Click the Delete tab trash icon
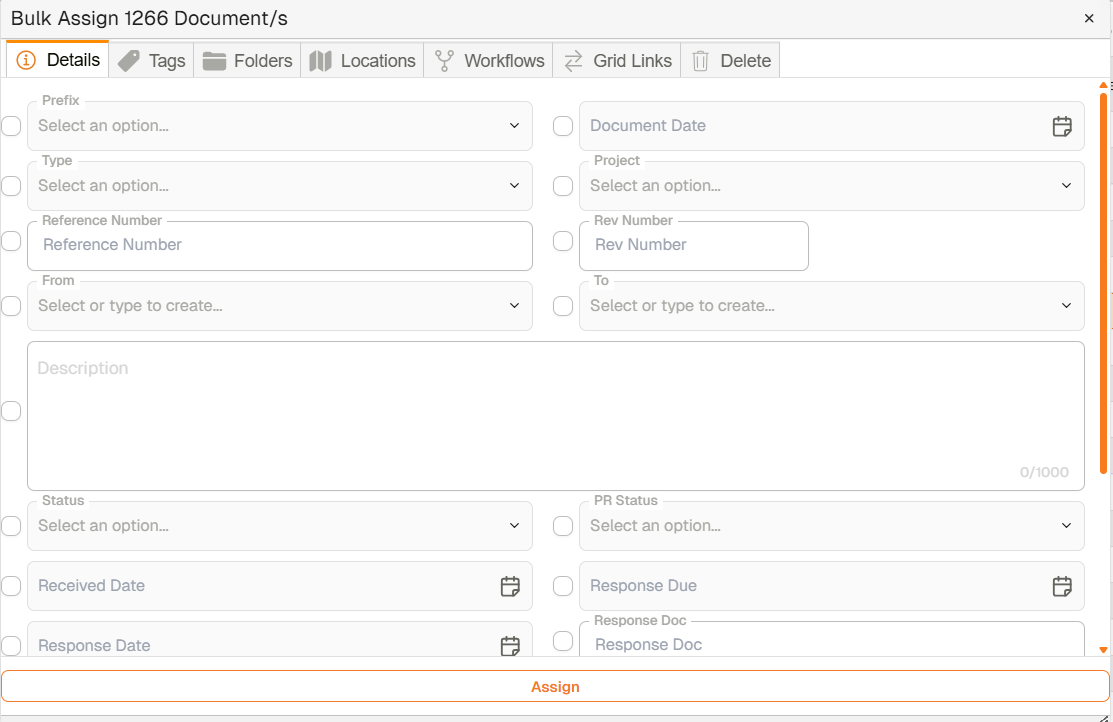 pyautogui.click(x=700, y=61)
